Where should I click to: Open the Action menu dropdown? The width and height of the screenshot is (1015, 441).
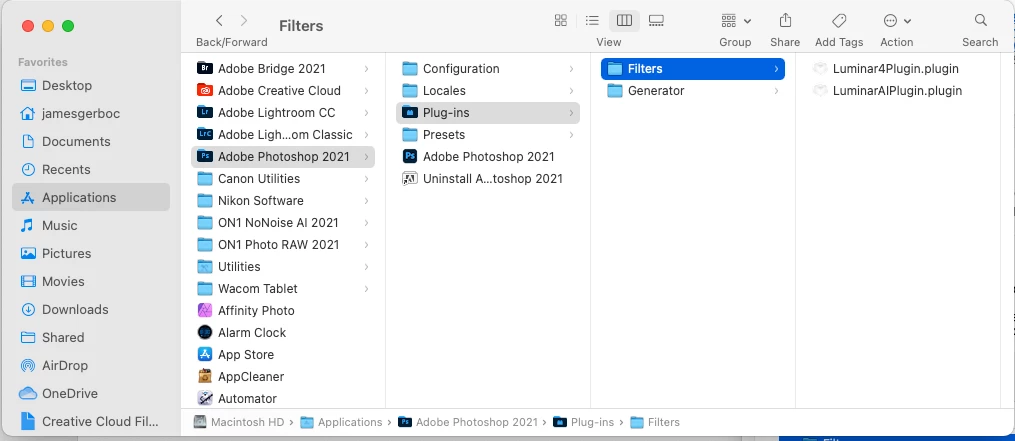click(897, 21)
